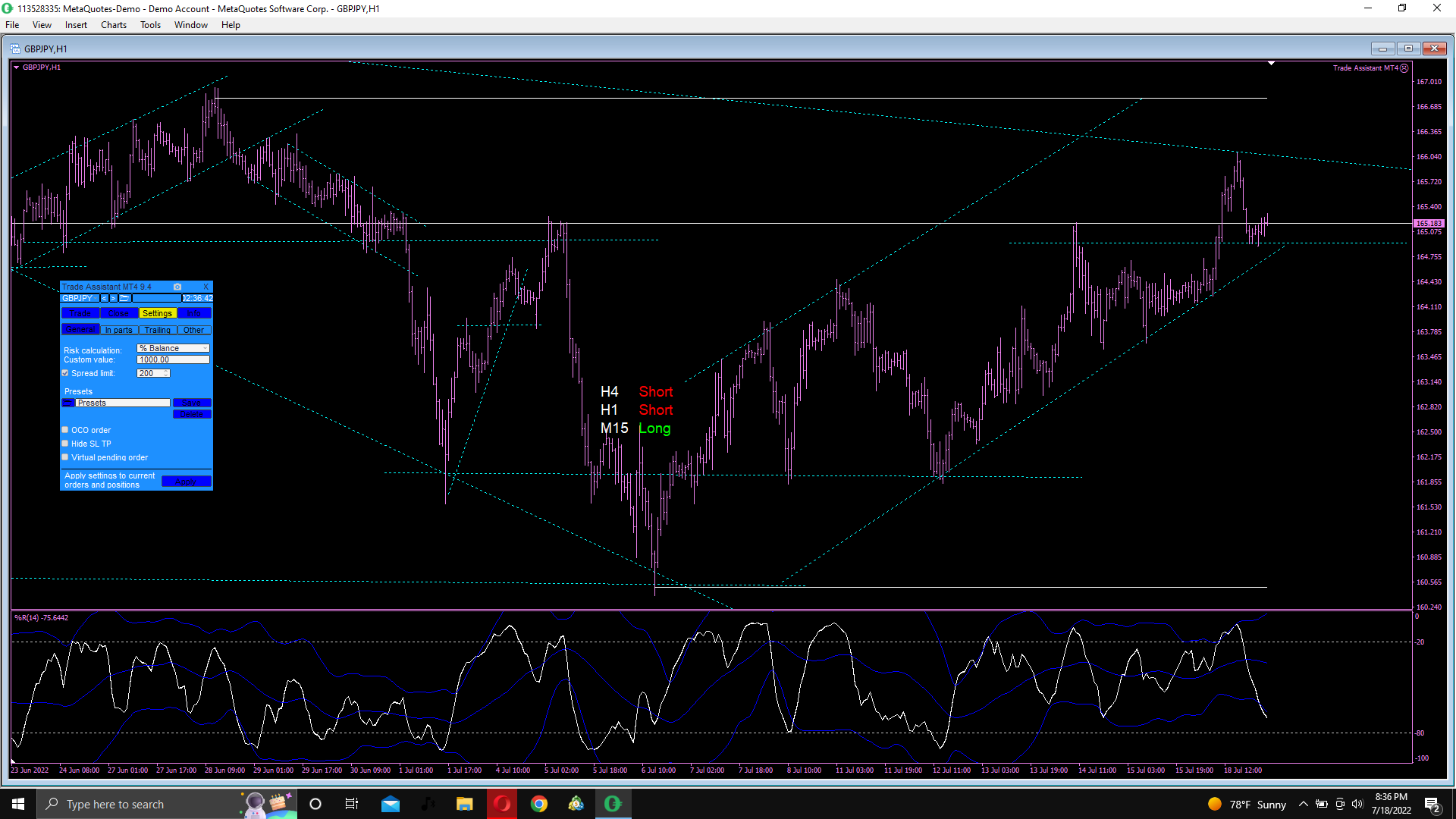
Task: Click previous symbol arrow in Trade Assistant
Action: [x=105, y=298]
